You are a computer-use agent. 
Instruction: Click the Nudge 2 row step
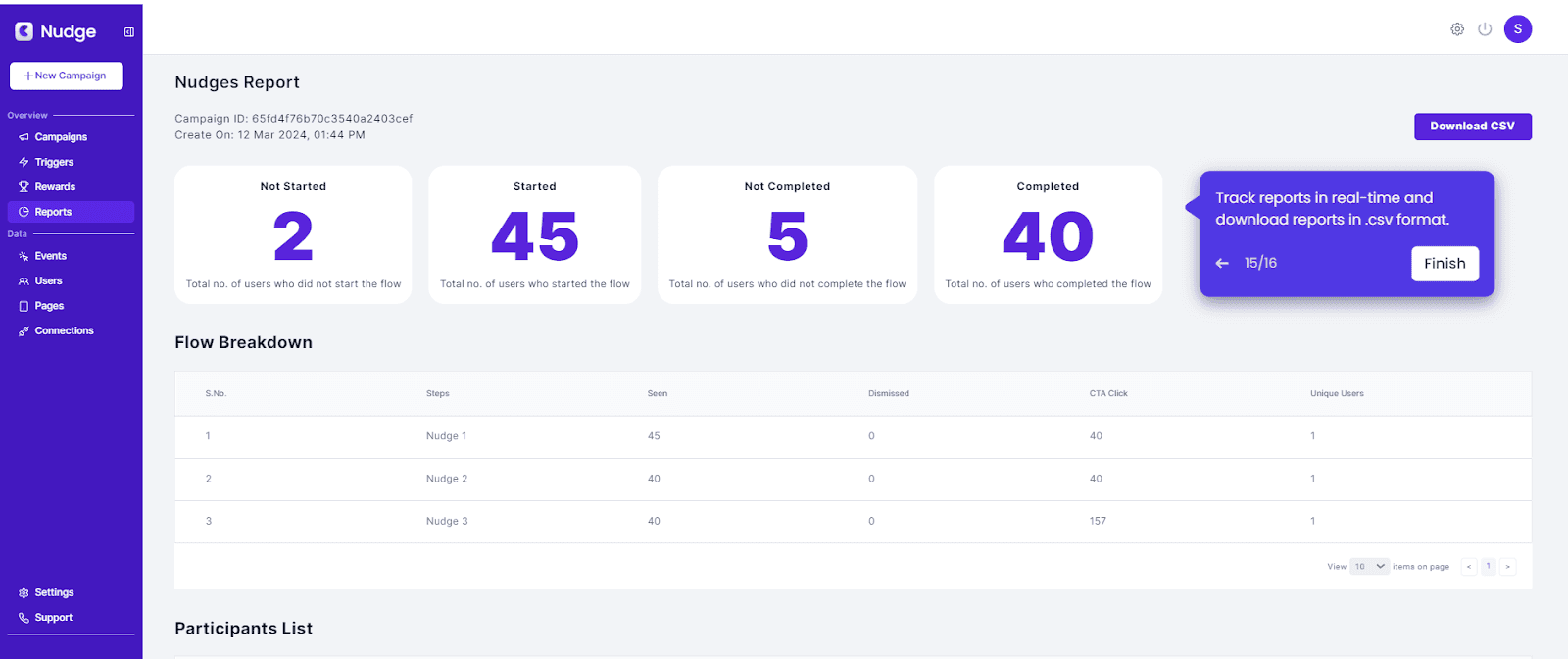coord(447,479)
